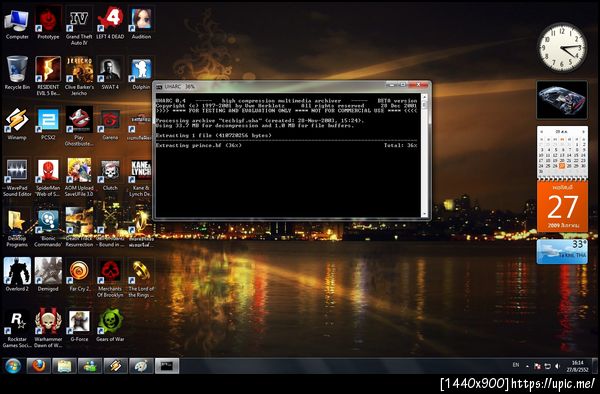The height and width of the screenshot is (394, 600).
Task: Select the Grand Theft Auto IV shortcut
Action: 79,26
